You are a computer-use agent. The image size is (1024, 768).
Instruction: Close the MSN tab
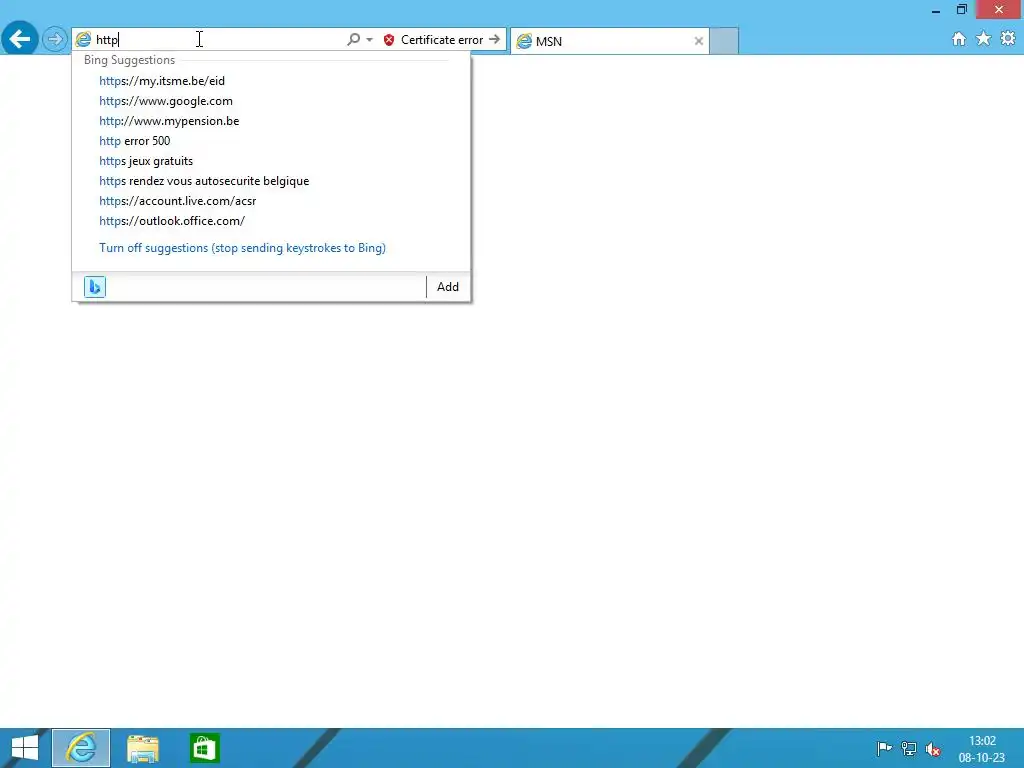(699, 41)
